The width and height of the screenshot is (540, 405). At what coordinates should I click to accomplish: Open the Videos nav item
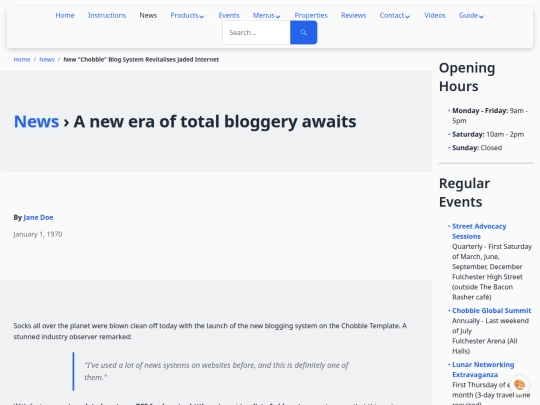(435, 15)
